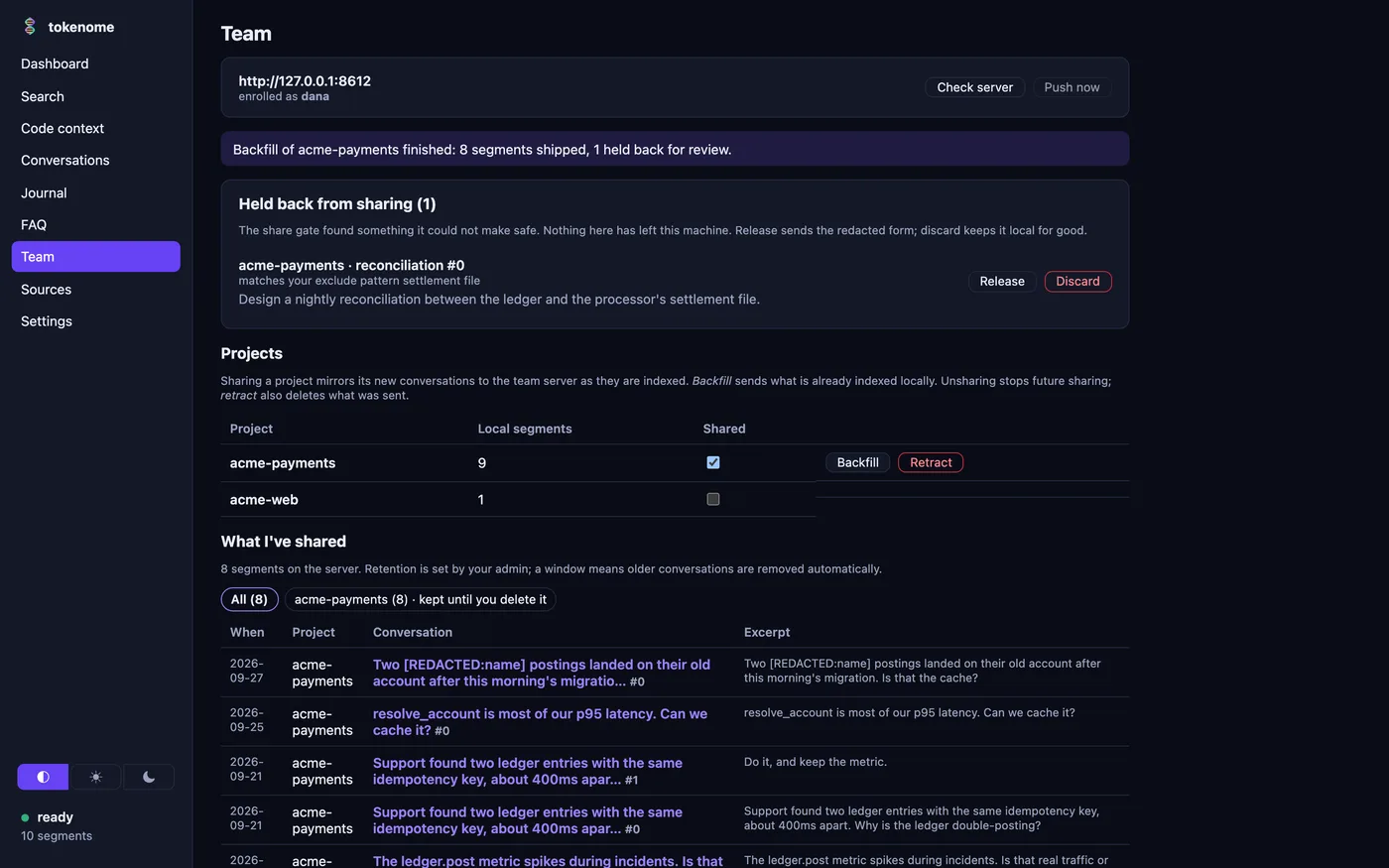Click the acme-web project name

(x=264, y=500)
